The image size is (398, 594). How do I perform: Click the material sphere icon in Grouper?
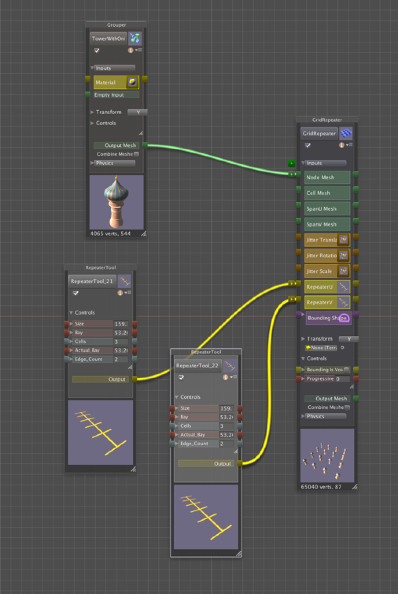click(132, 82)
